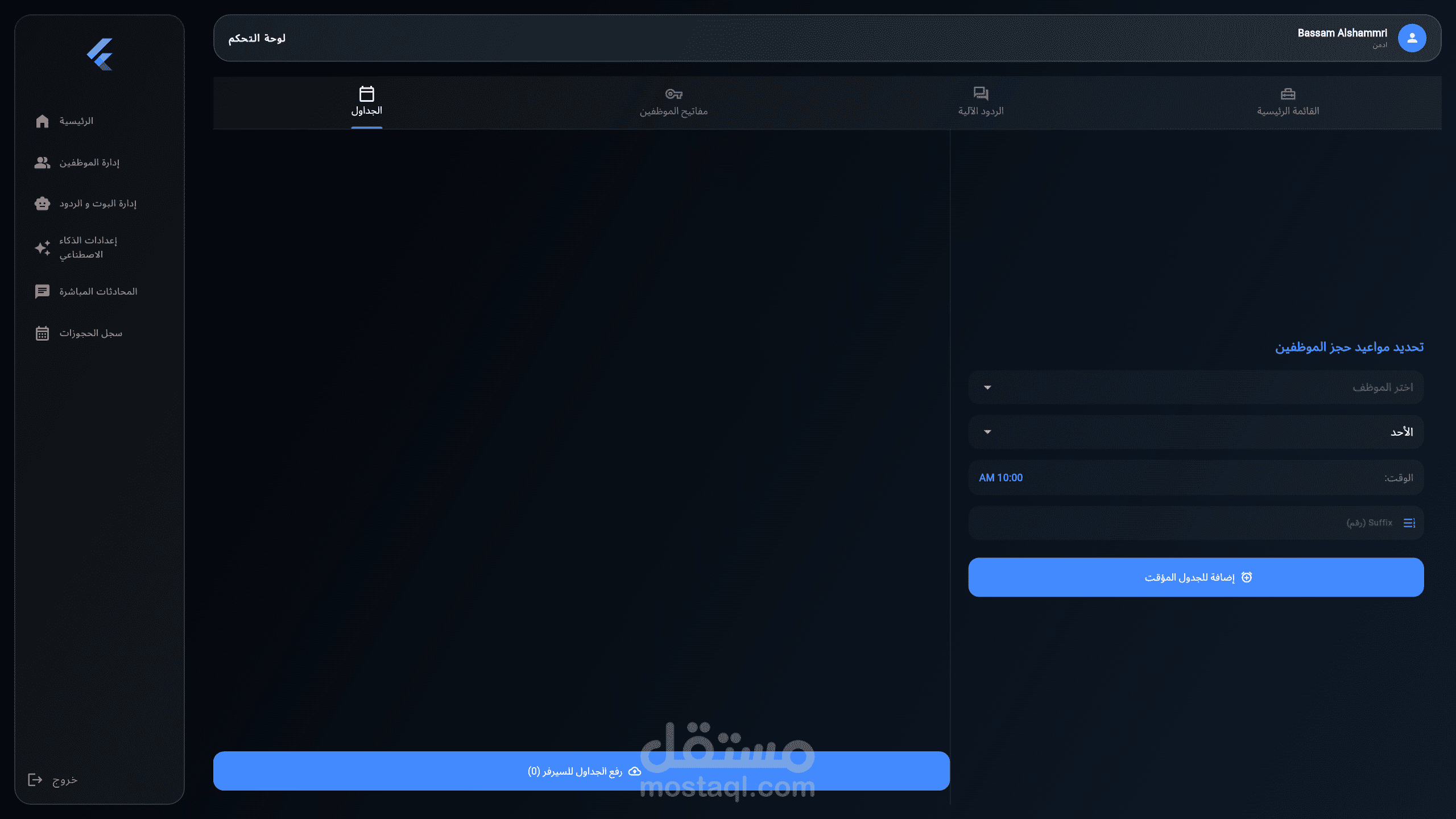Click the user avatar icon in the header
The width and height of the screenshot is (1456, 819).
[x=1412, y=38]
